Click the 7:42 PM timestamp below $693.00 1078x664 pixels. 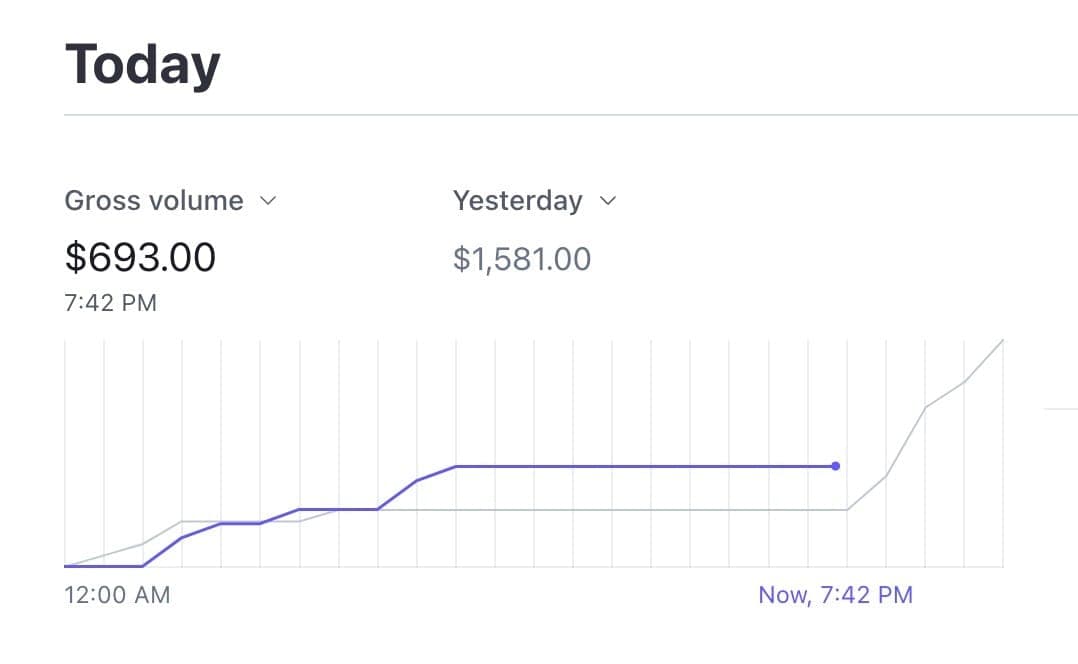coord(110,303)
